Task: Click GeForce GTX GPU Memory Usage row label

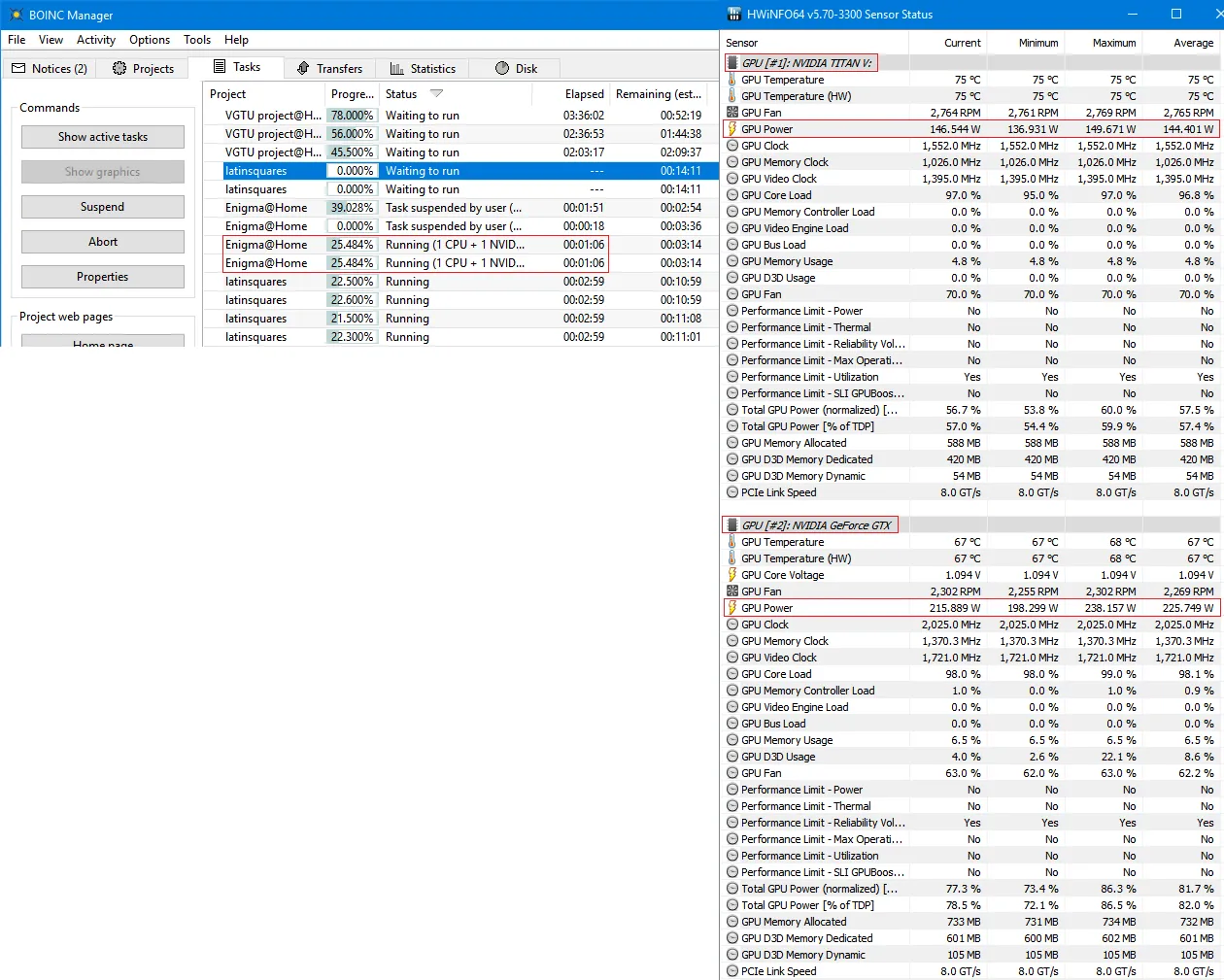Action: 787,740
